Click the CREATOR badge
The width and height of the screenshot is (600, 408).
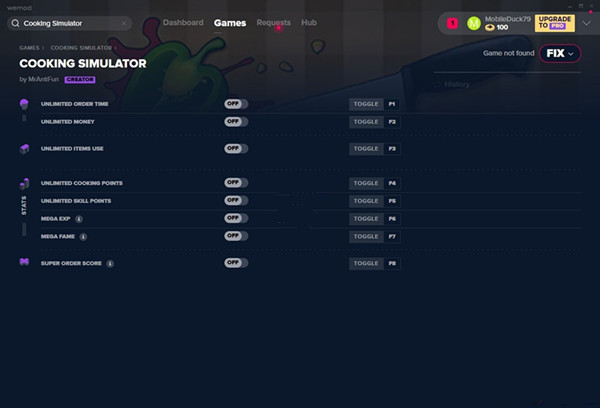point(80,80)
